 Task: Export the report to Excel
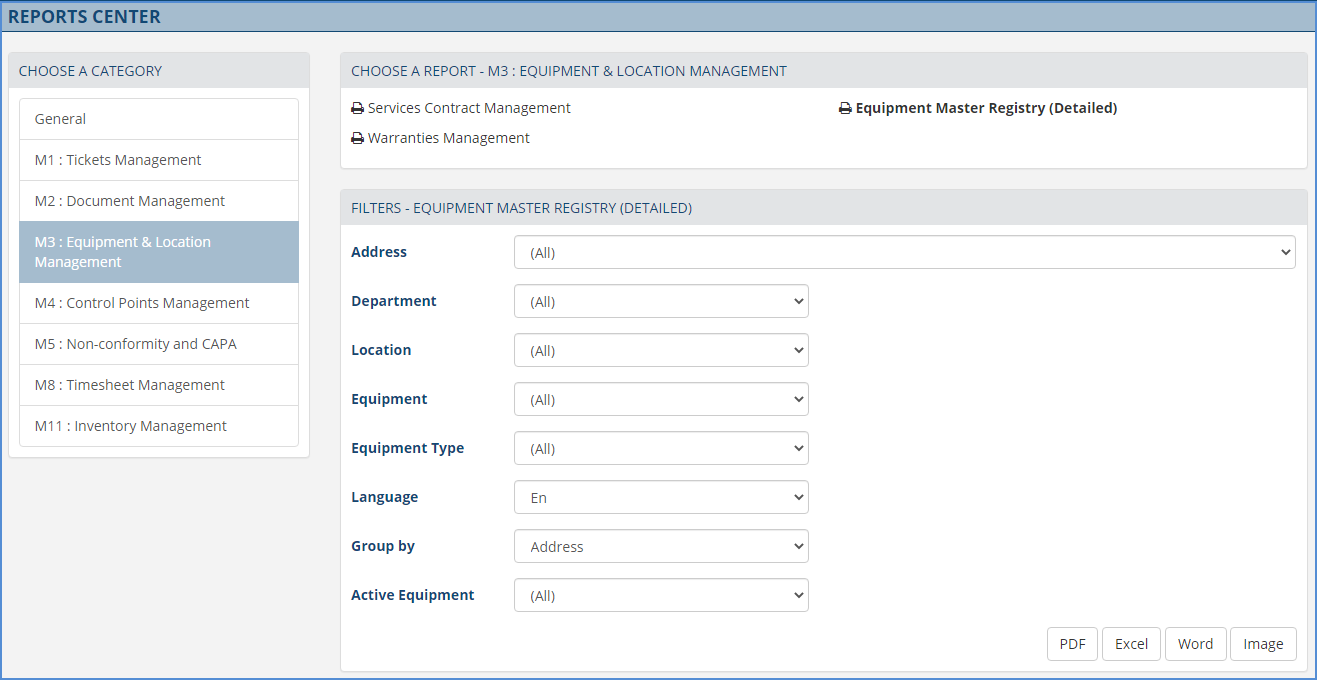pyautogui.click(x=1131, y=644)
